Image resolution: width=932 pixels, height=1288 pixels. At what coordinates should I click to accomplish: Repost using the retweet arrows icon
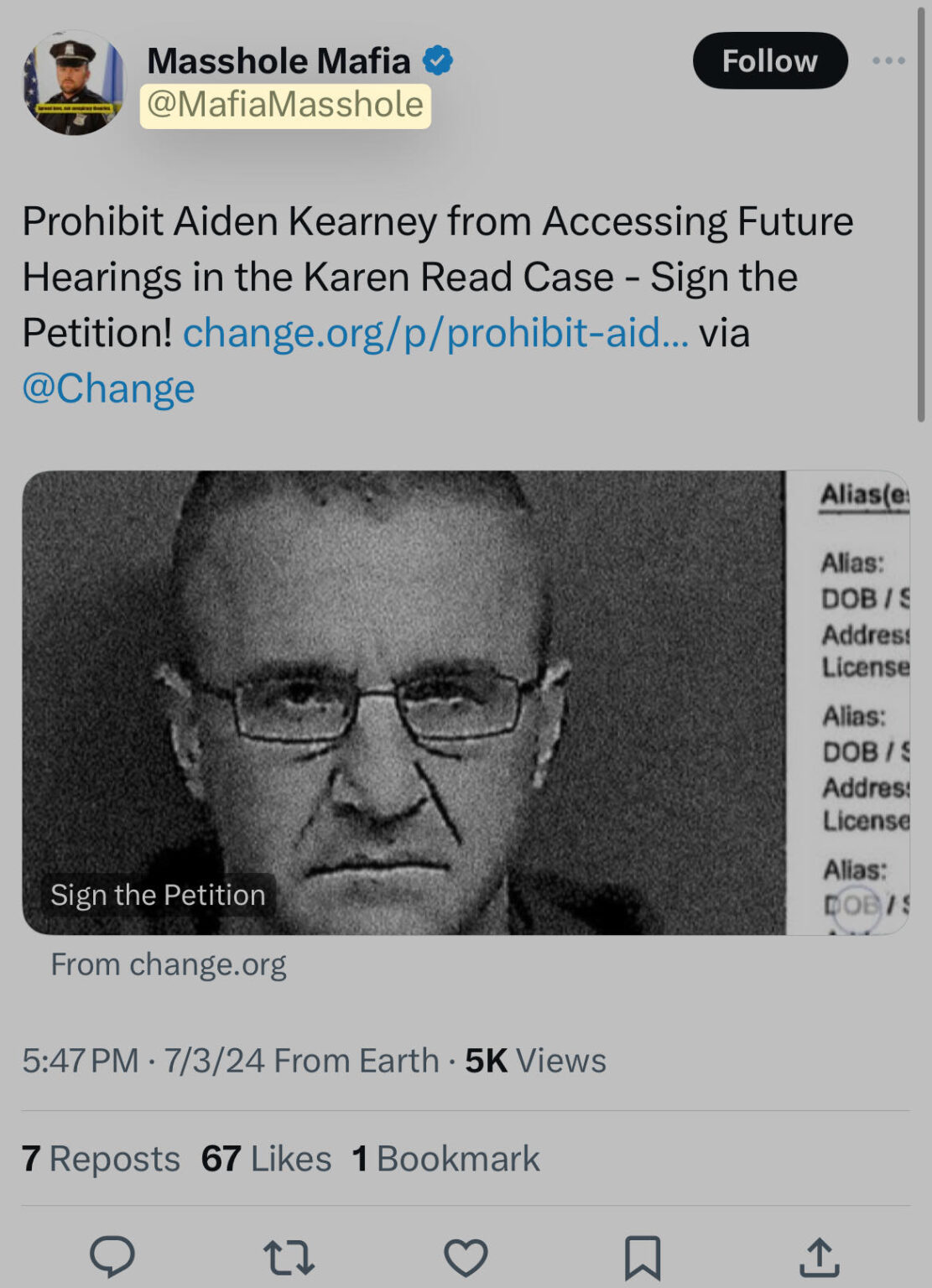point(289,1257)
